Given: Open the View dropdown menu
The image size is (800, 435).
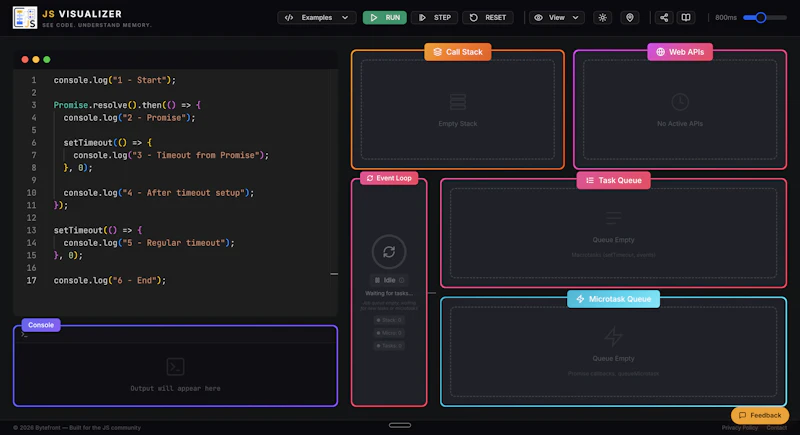Looking at the screenshot, I should [x=556, y=17].
